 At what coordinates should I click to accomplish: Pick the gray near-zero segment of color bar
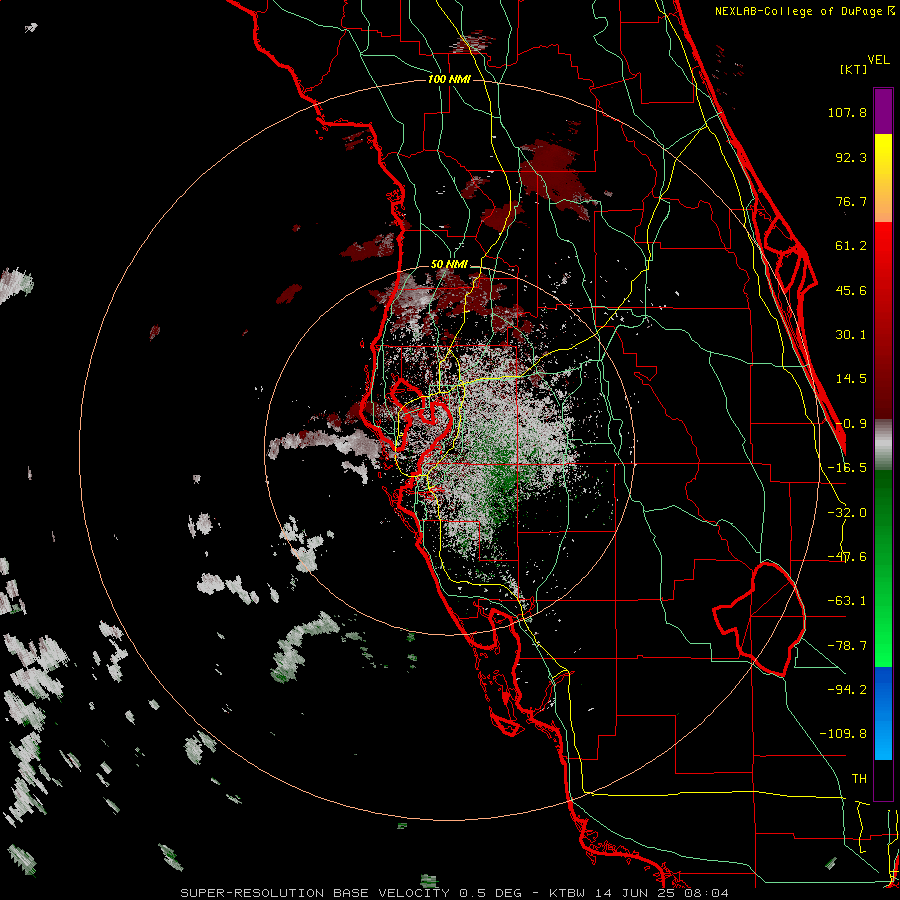(883, 445)
